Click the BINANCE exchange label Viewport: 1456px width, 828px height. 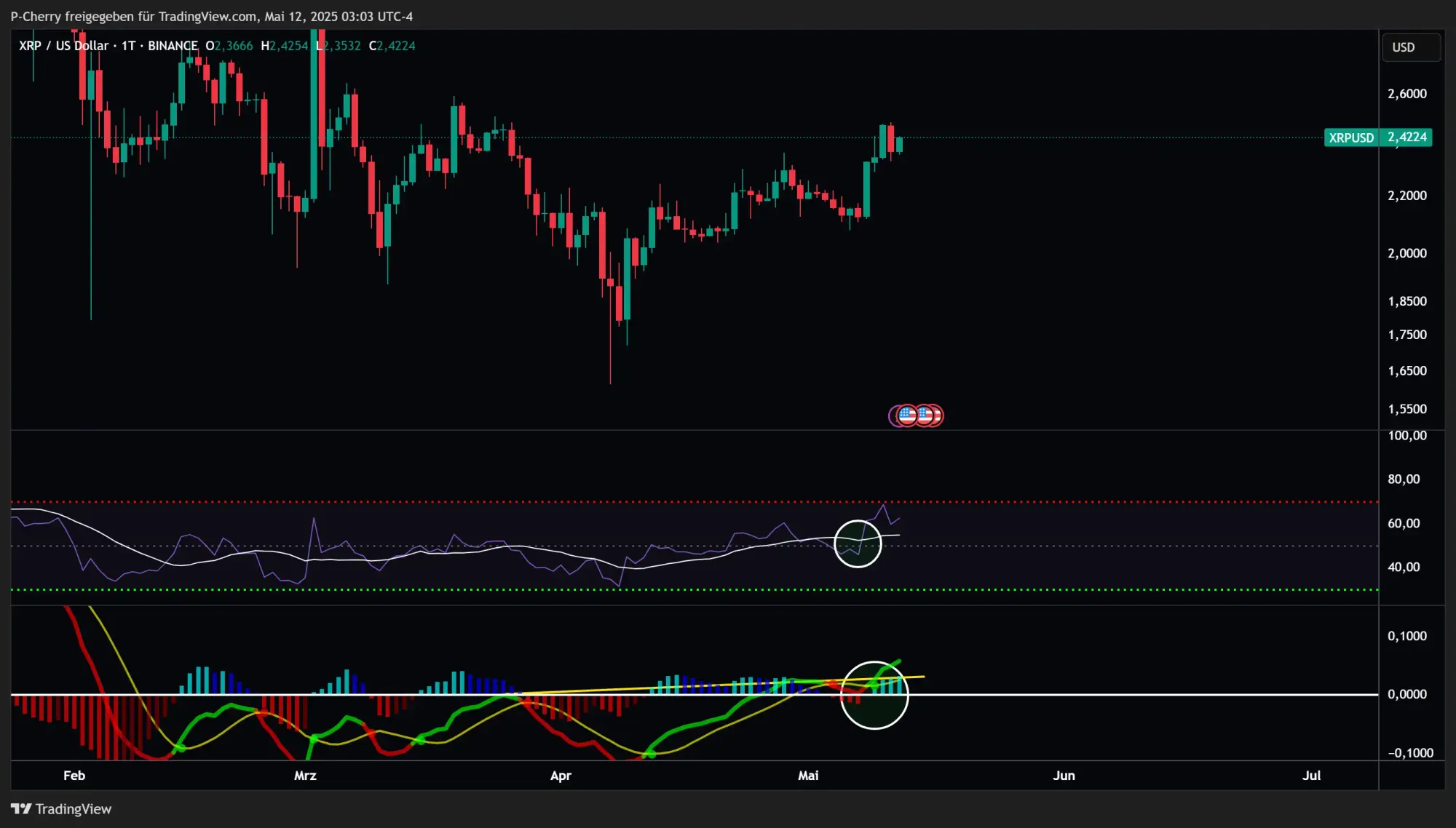pos(173,46)
